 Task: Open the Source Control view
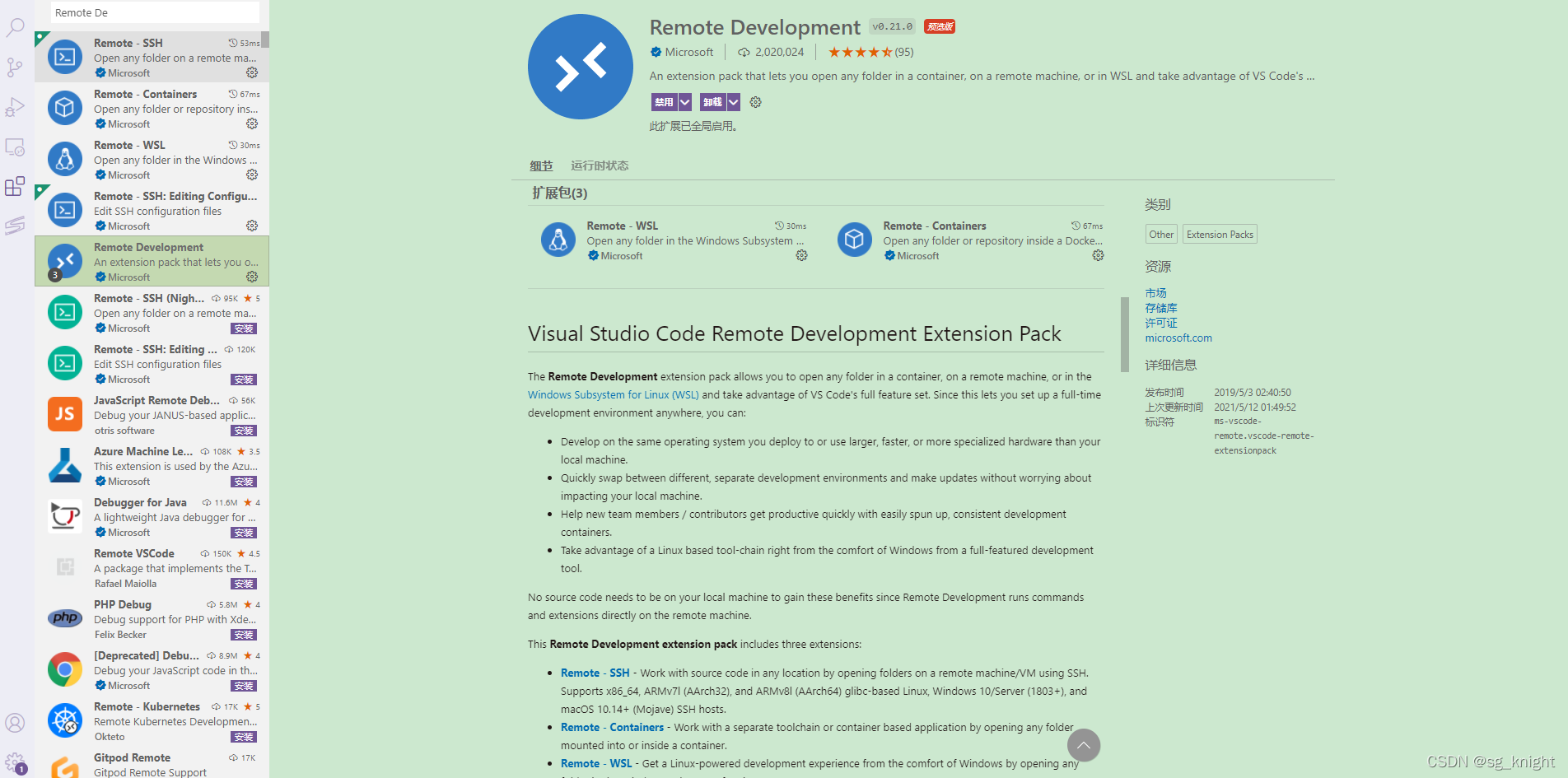point(15,67)
